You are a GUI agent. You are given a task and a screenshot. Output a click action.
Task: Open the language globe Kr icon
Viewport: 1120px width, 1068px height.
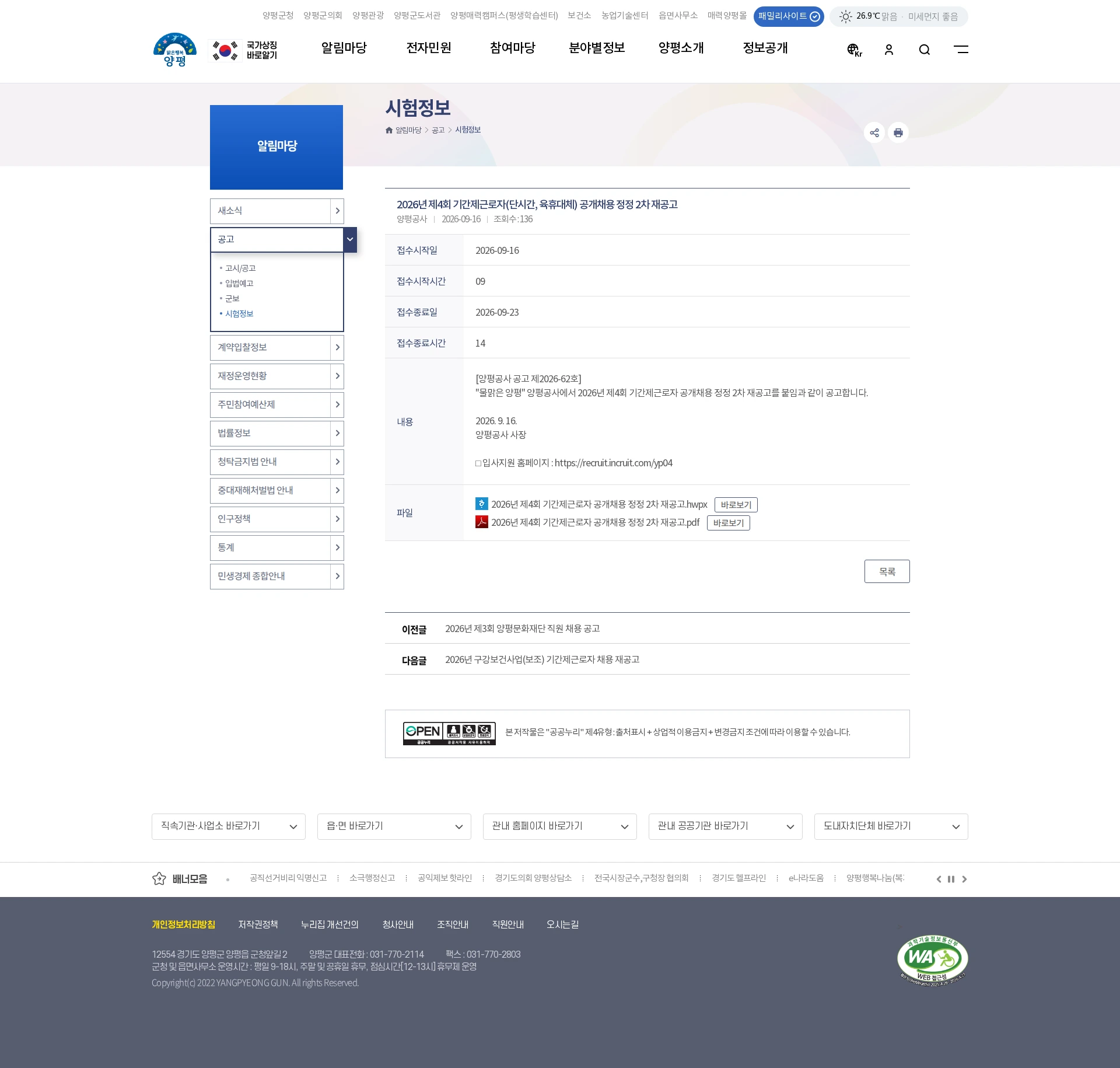(x=854, y=50)
